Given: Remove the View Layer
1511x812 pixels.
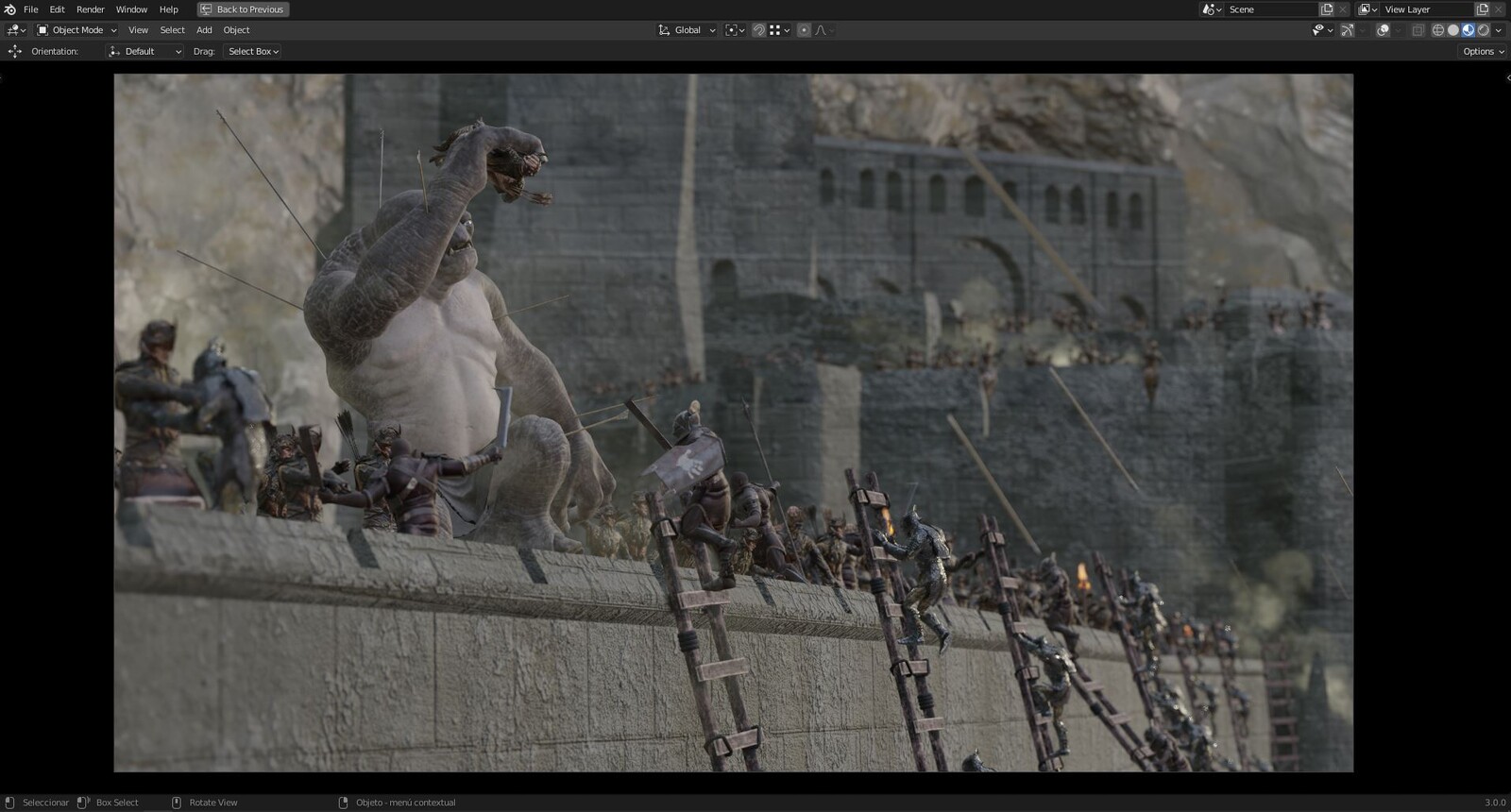Looking at the screenshot, I should (x=1499, y=9).
